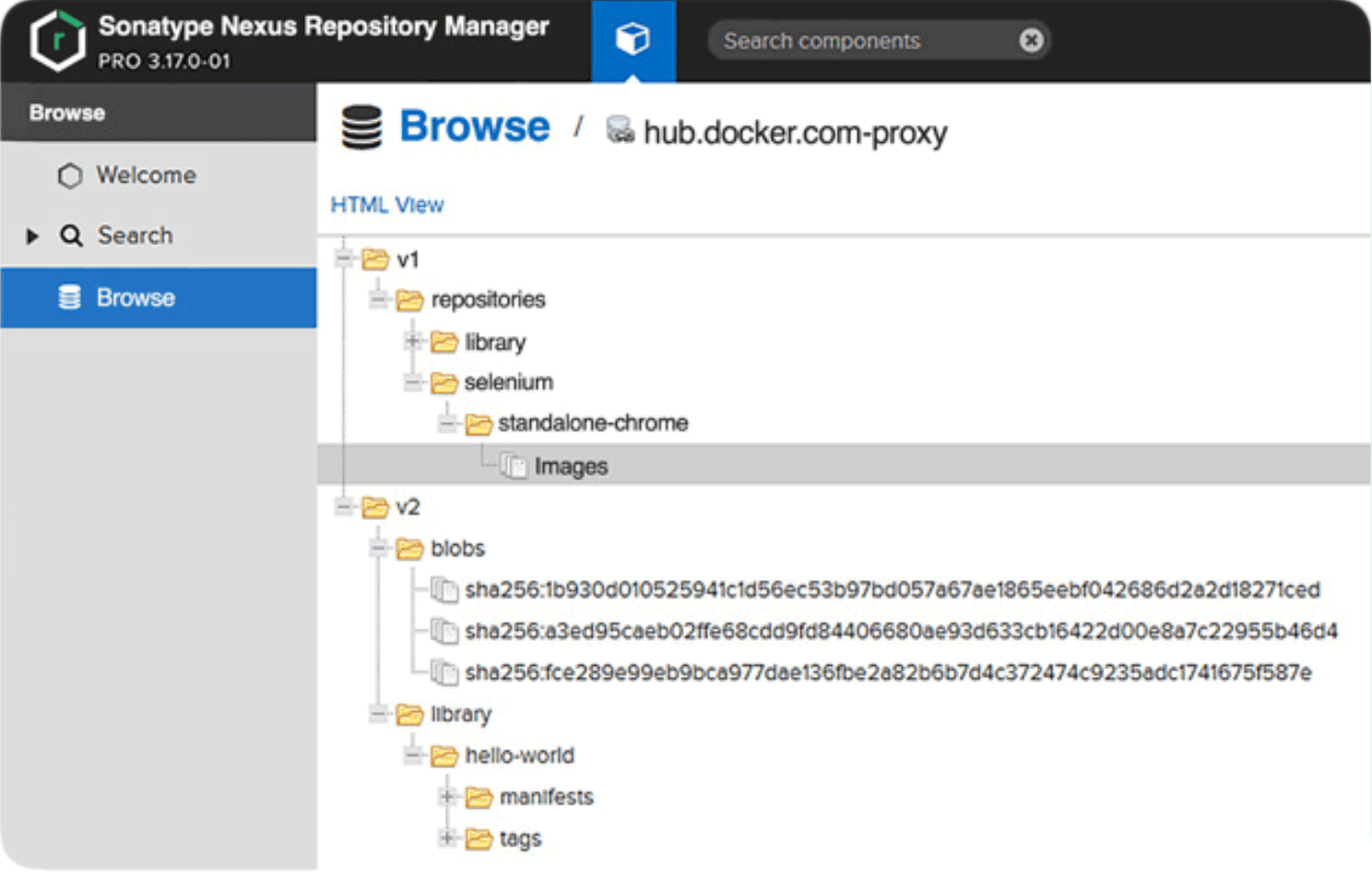Click the Sonatype Nexus Repository Manager title

point(324,26)
